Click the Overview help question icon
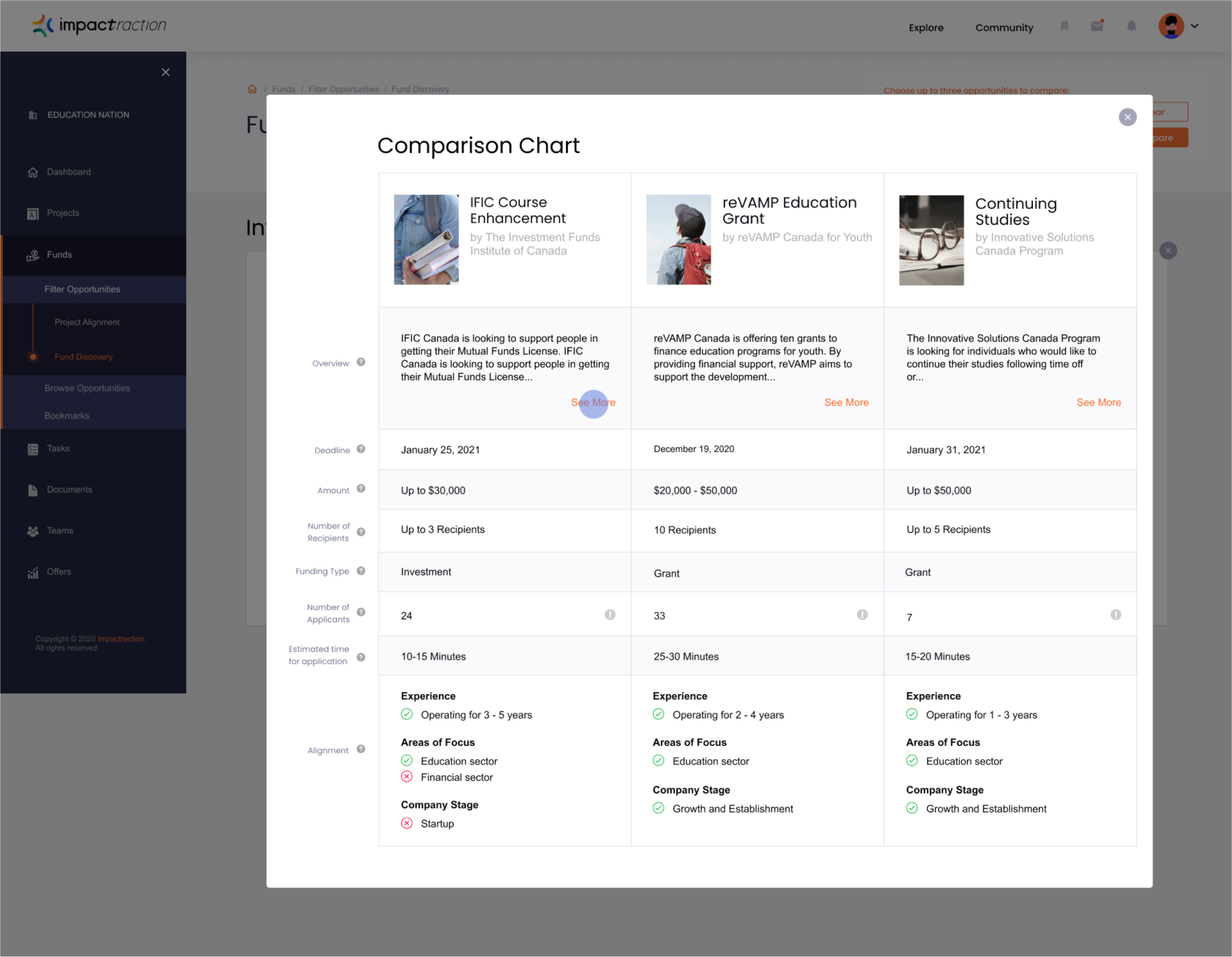 click(x=361, y=362)
